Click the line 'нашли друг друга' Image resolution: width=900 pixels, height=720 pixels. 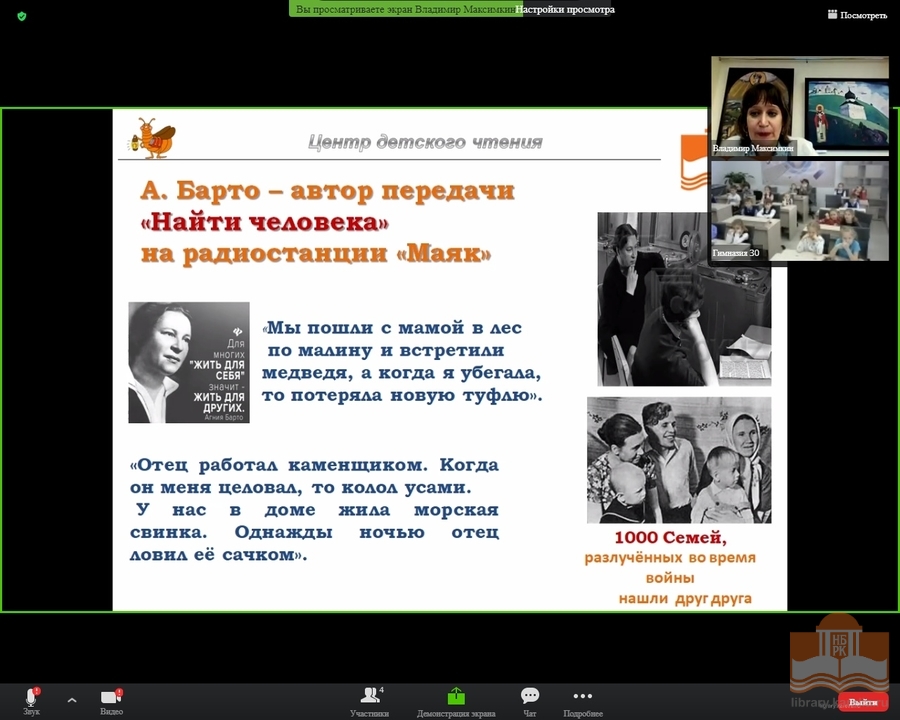point(685,599)
